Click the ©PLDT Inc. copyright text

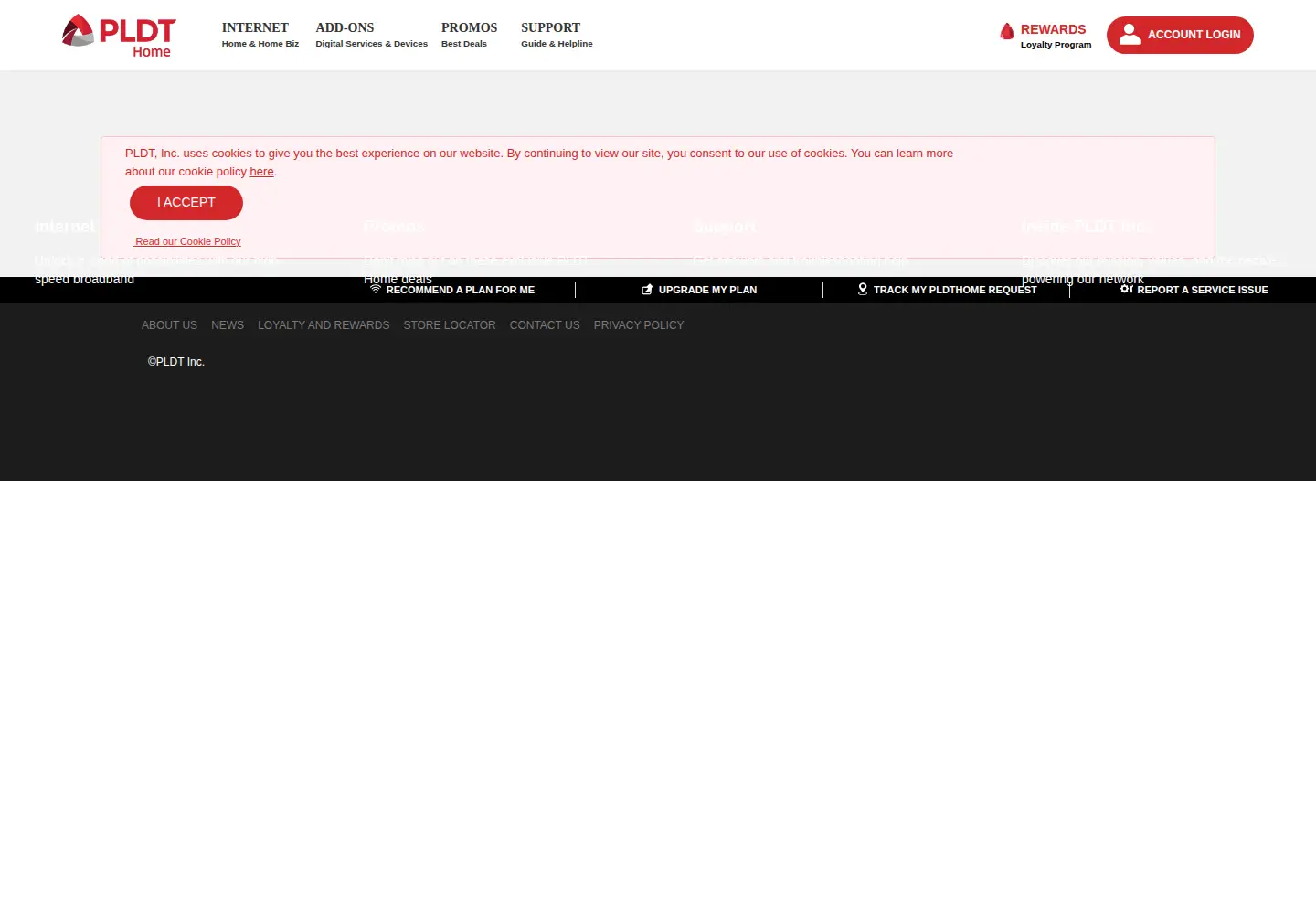coord(176,362)
